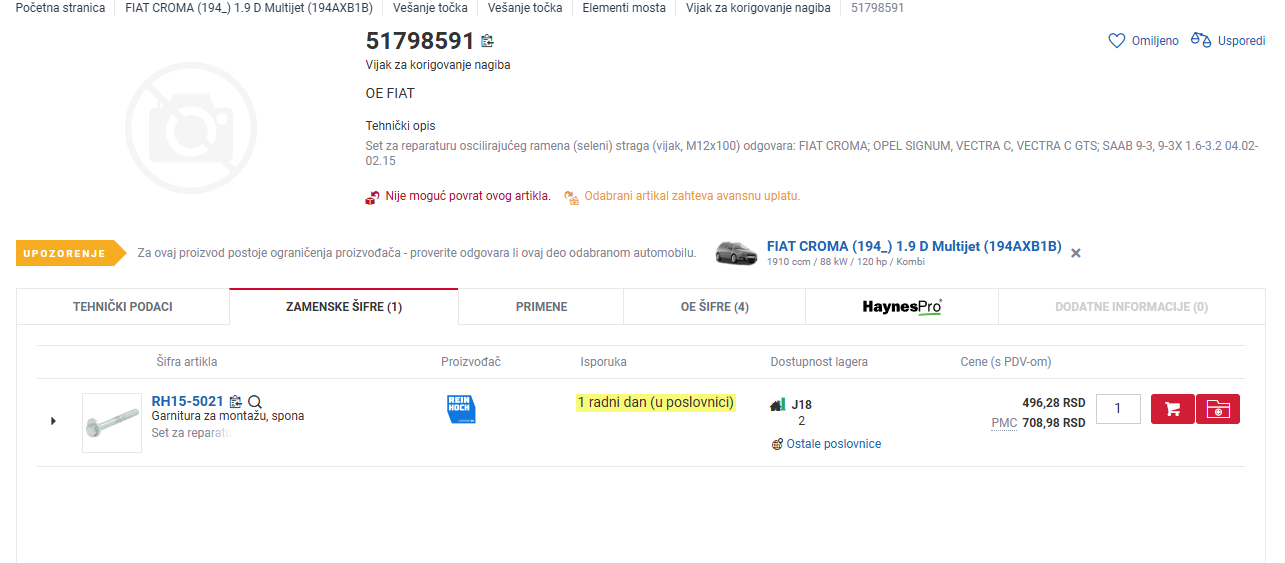Click Dodatne informacije (0) tab
The width and height of the screenshot is (1285, 563).
pos(1132,307)
